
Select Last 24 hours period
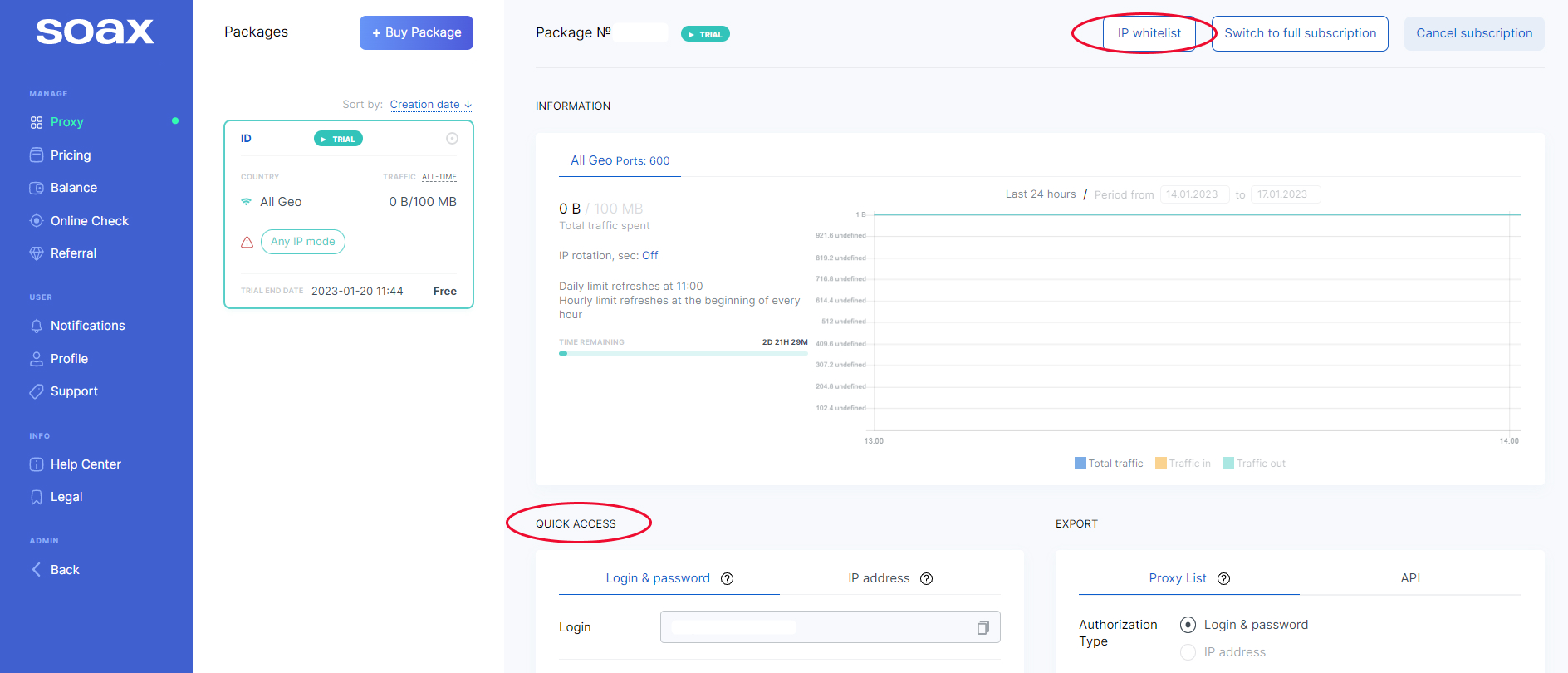tap(1041, 194)
